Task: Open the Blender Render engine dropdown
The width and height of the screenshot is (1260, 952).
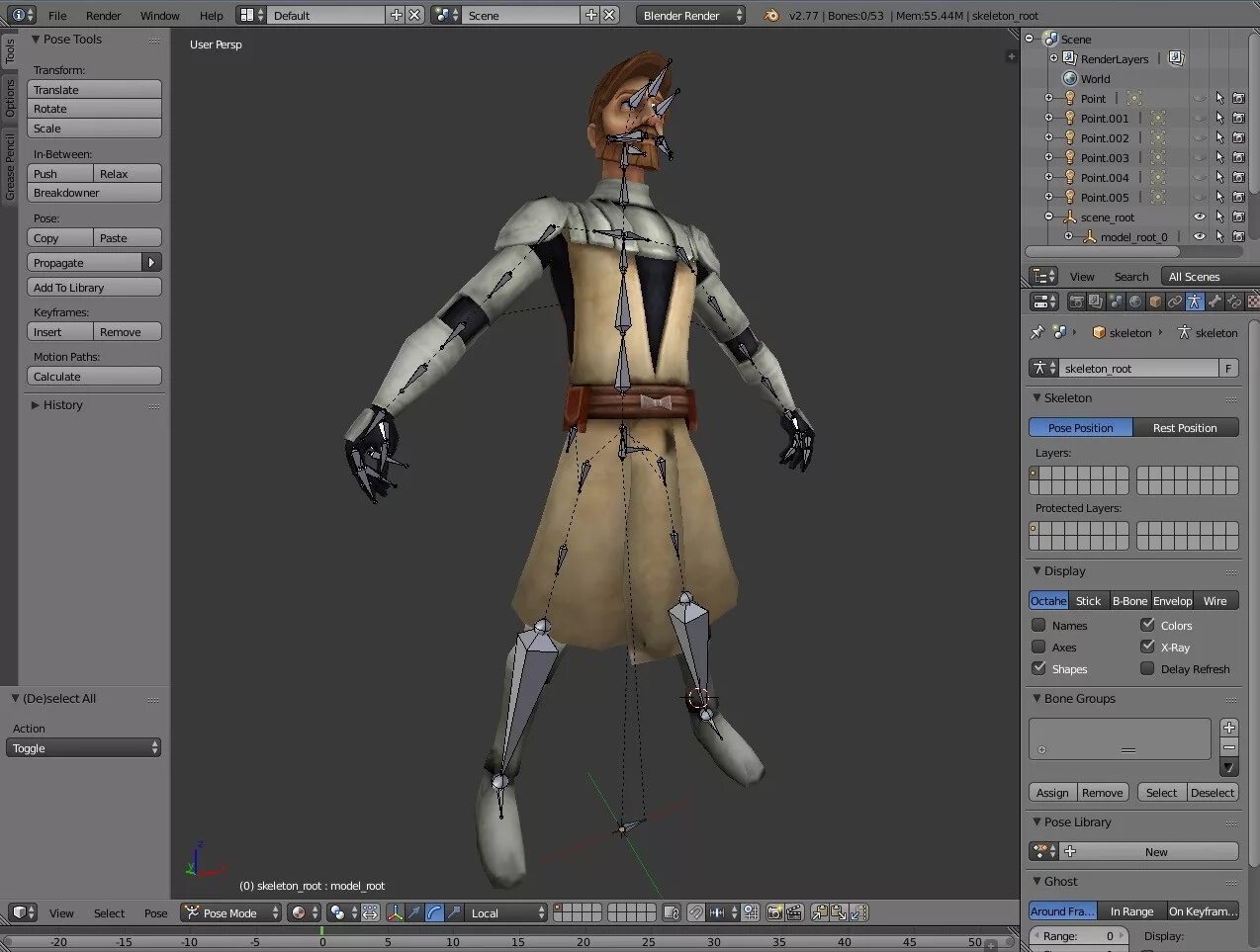Action: (690, 15)
